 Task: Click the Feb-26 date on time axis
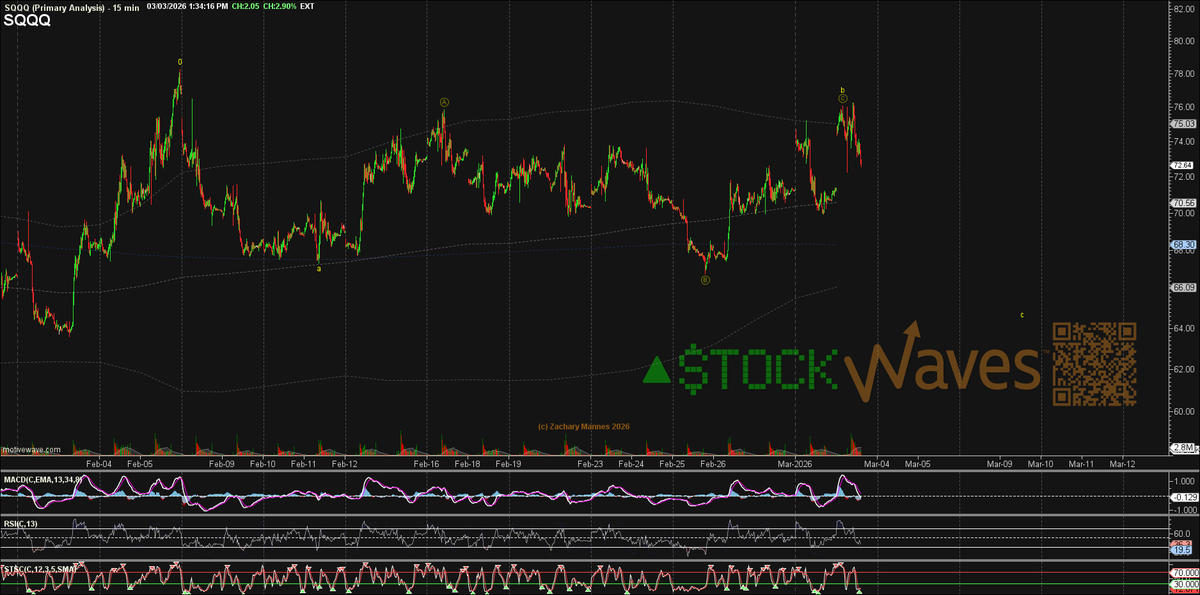click(x=713, y=464)
